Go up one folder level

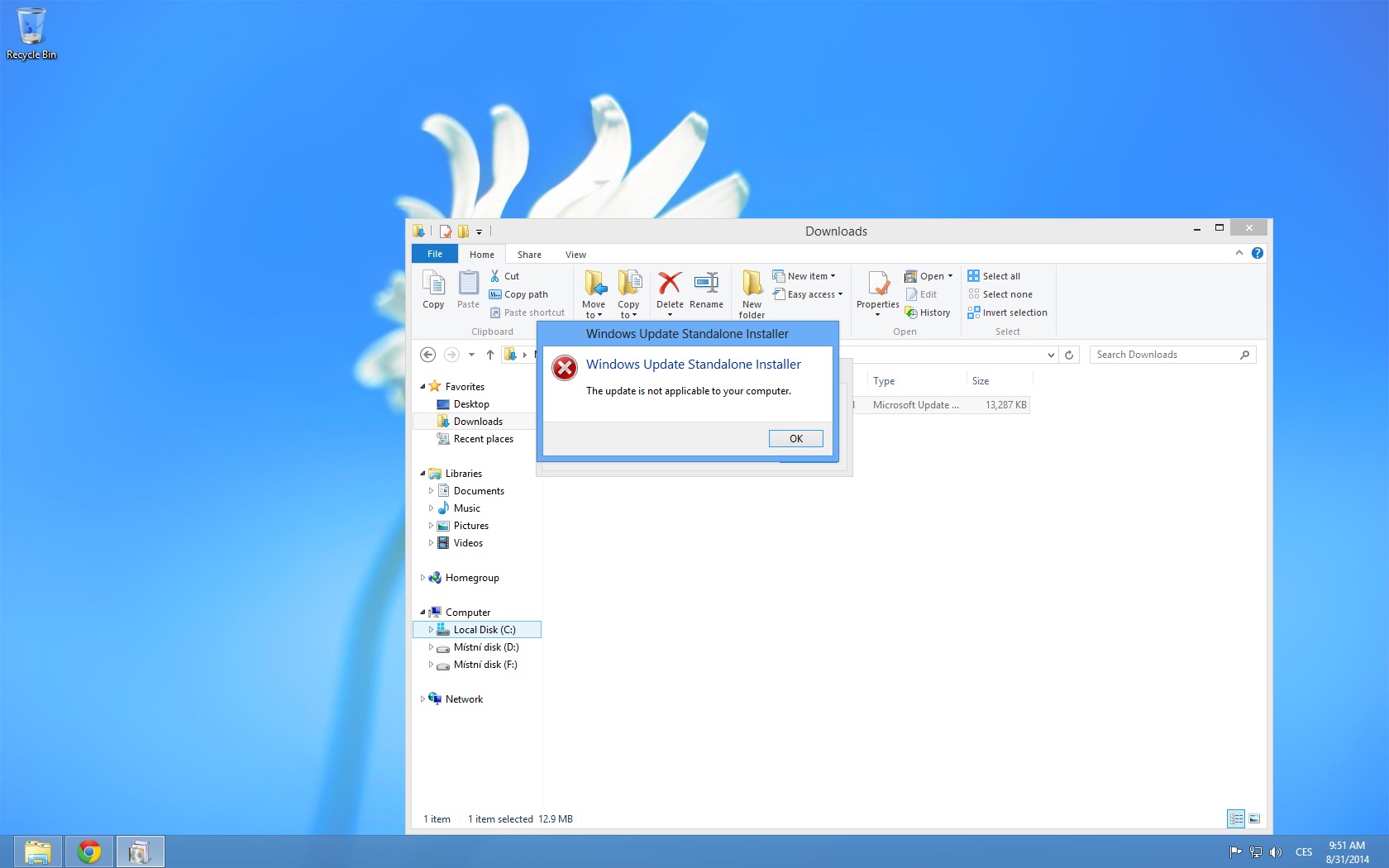490,355
